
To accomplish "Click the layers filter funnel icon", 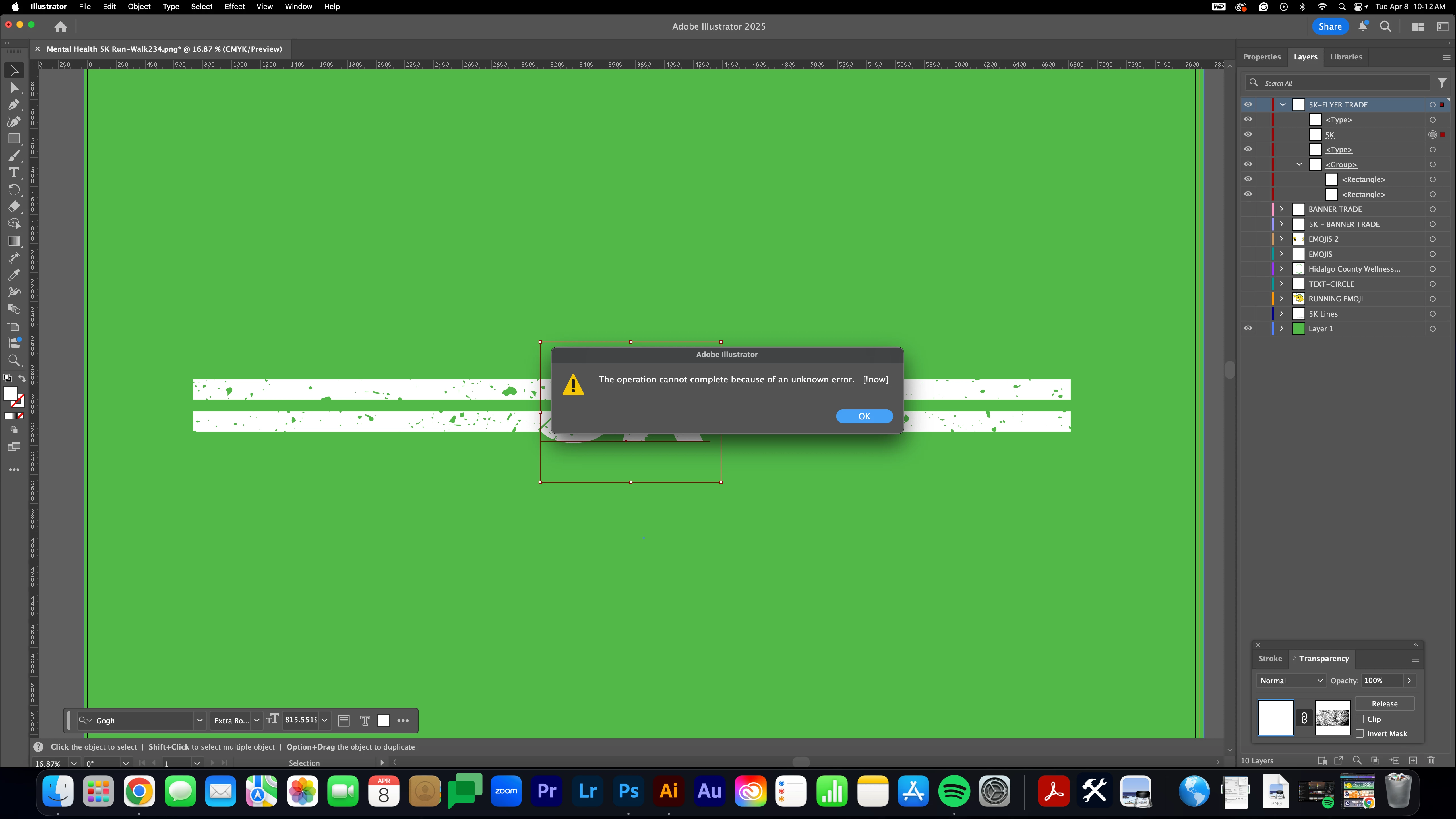I will tap(1442, 83).
